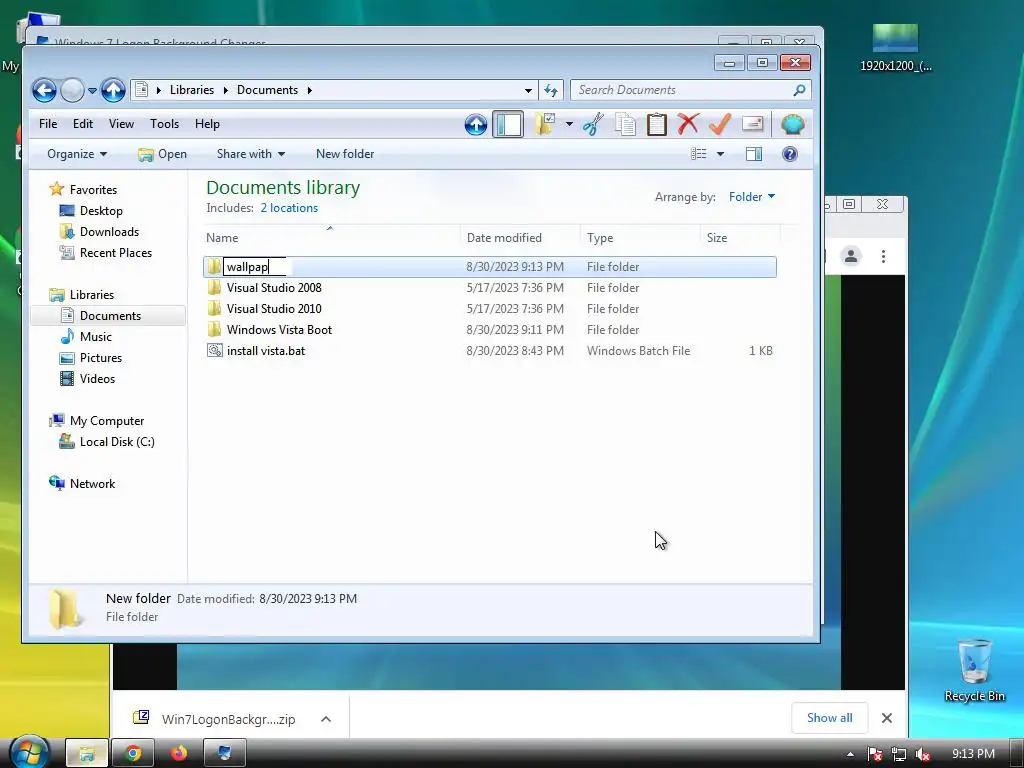Click the red X Delete icon
The height and width of the screenshot is (768, 1024).
688,124
